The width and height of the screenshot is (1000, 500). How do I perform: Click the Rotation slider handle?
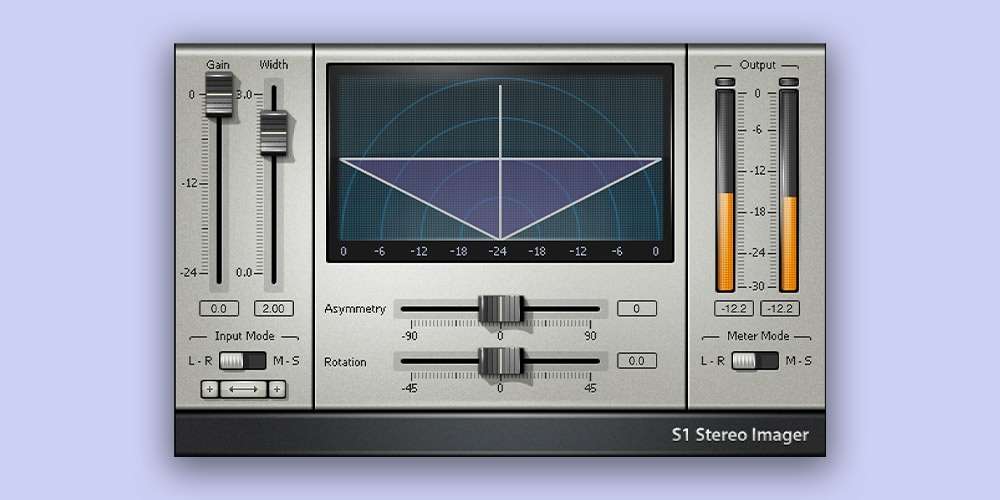click(x=501, y=361)
